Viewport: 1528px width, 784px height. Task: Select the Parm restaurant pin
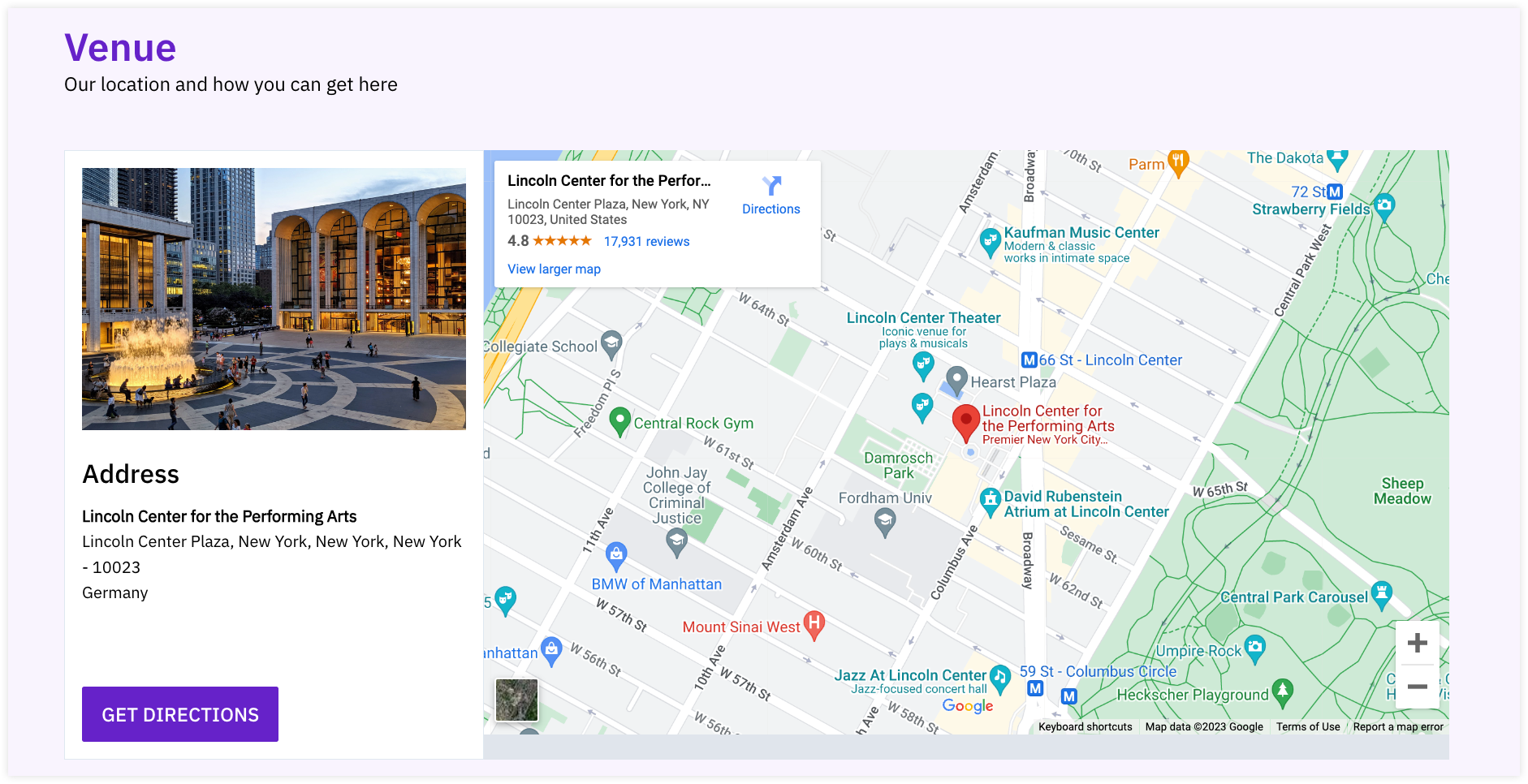(1179, 163)
